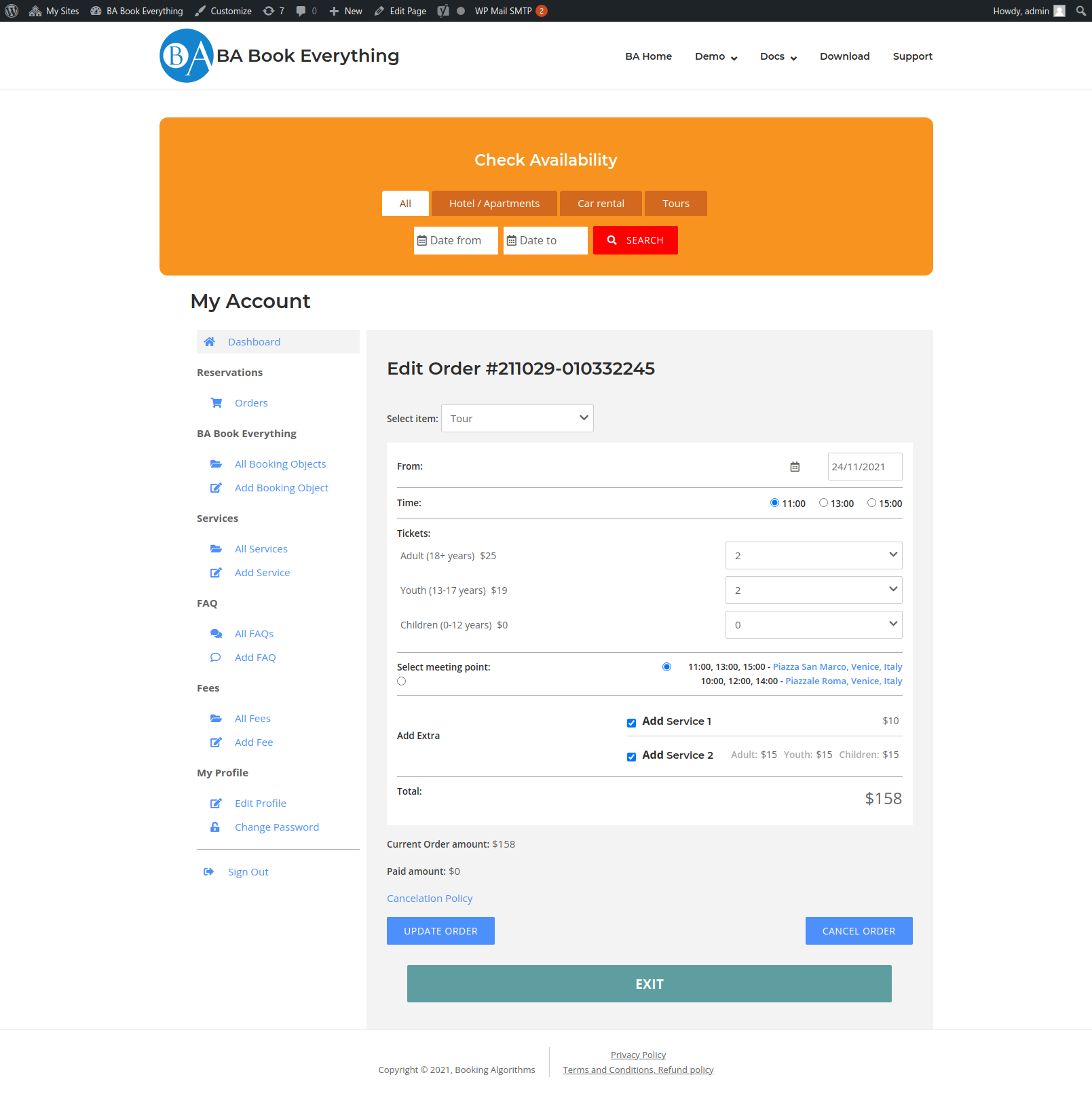This screenshot has height=1094, width=1092.
Task: Uncheck the Add Service 1 checkbox
Action: tap(631, 723)
